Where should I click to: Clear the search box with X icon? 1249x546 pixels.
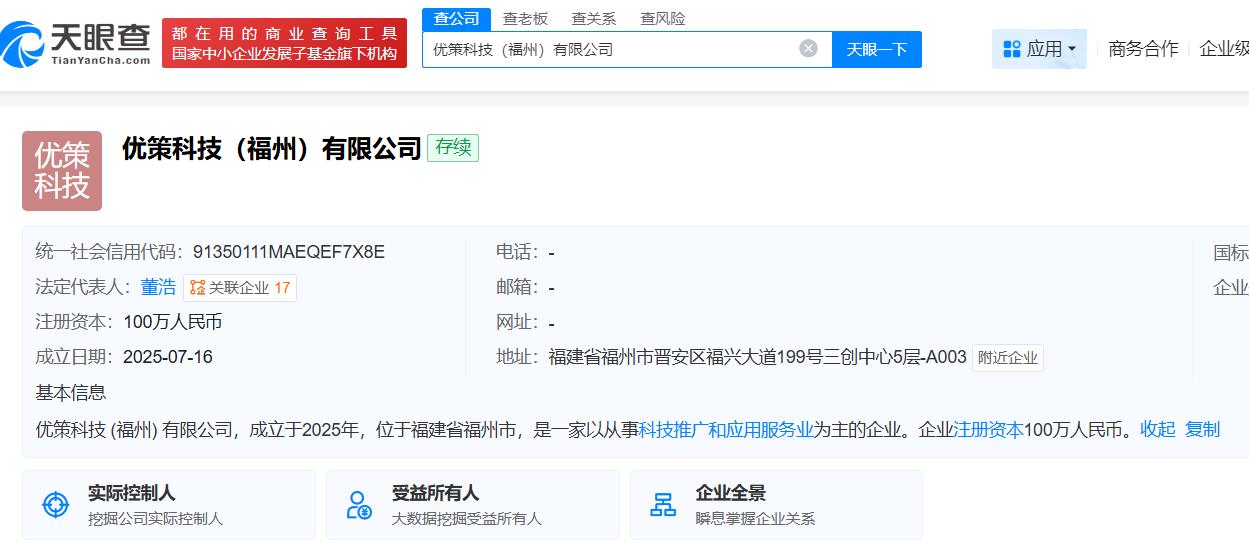click(x=808, y=49)
